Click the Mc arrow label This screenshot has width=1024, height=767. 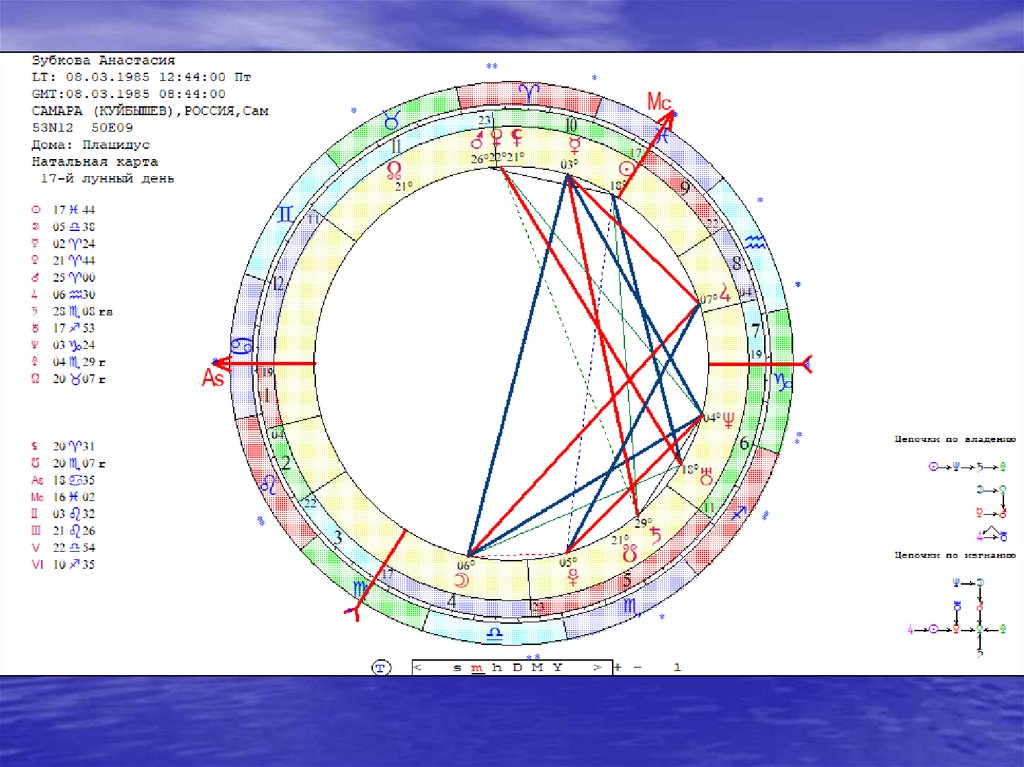point(661,103)
